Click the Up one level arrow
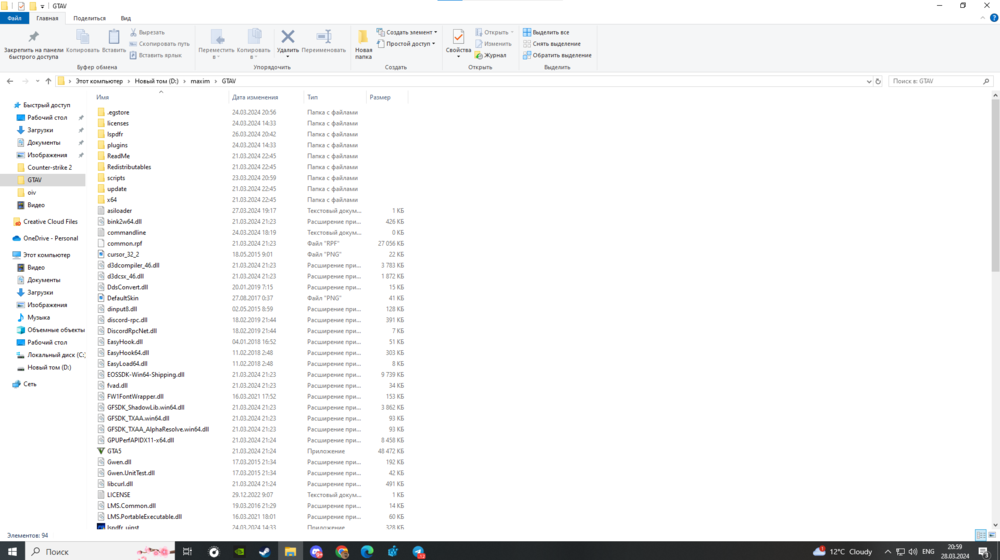Screen dimensions: 1000x560 [x=48, y=81]
